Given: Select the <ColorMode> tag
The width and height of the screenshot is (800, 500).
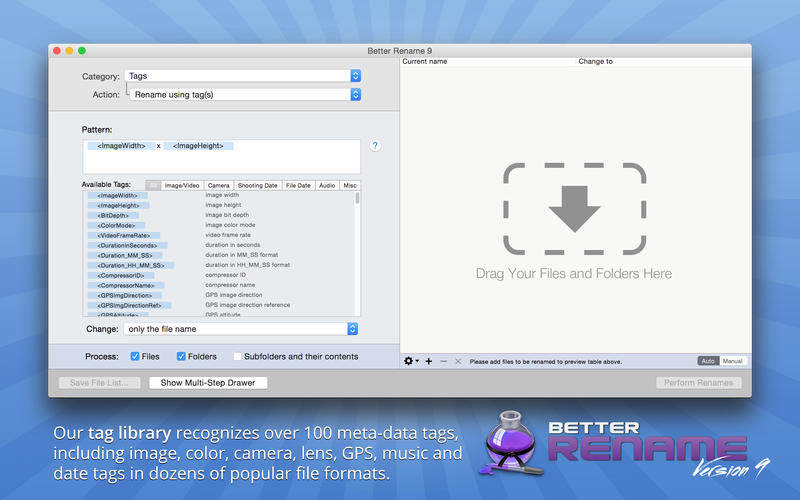Looking at the screenshot, I should click(116, 226).
